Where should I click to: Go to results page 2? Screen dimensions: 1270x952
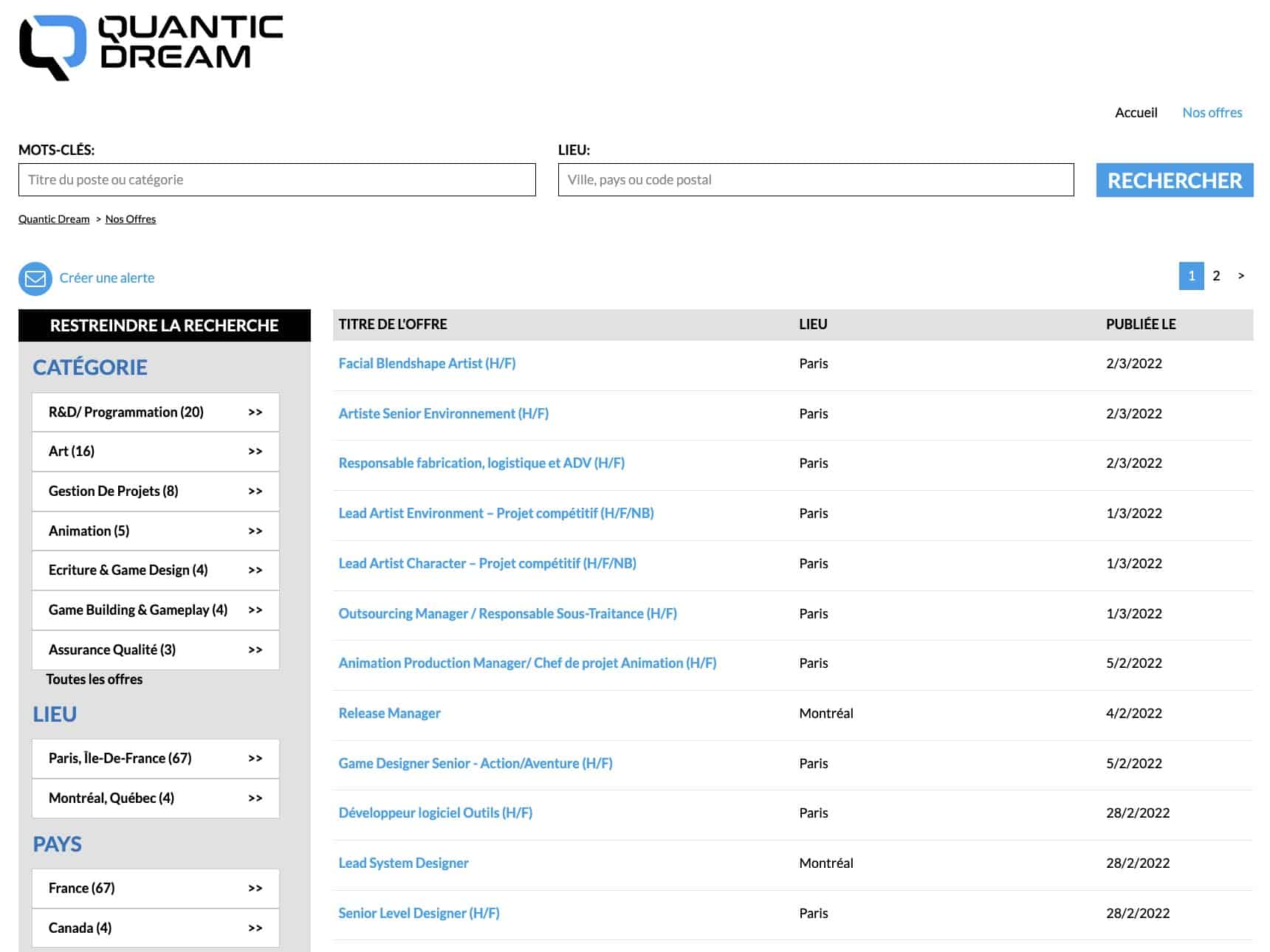coord(1216,276)
